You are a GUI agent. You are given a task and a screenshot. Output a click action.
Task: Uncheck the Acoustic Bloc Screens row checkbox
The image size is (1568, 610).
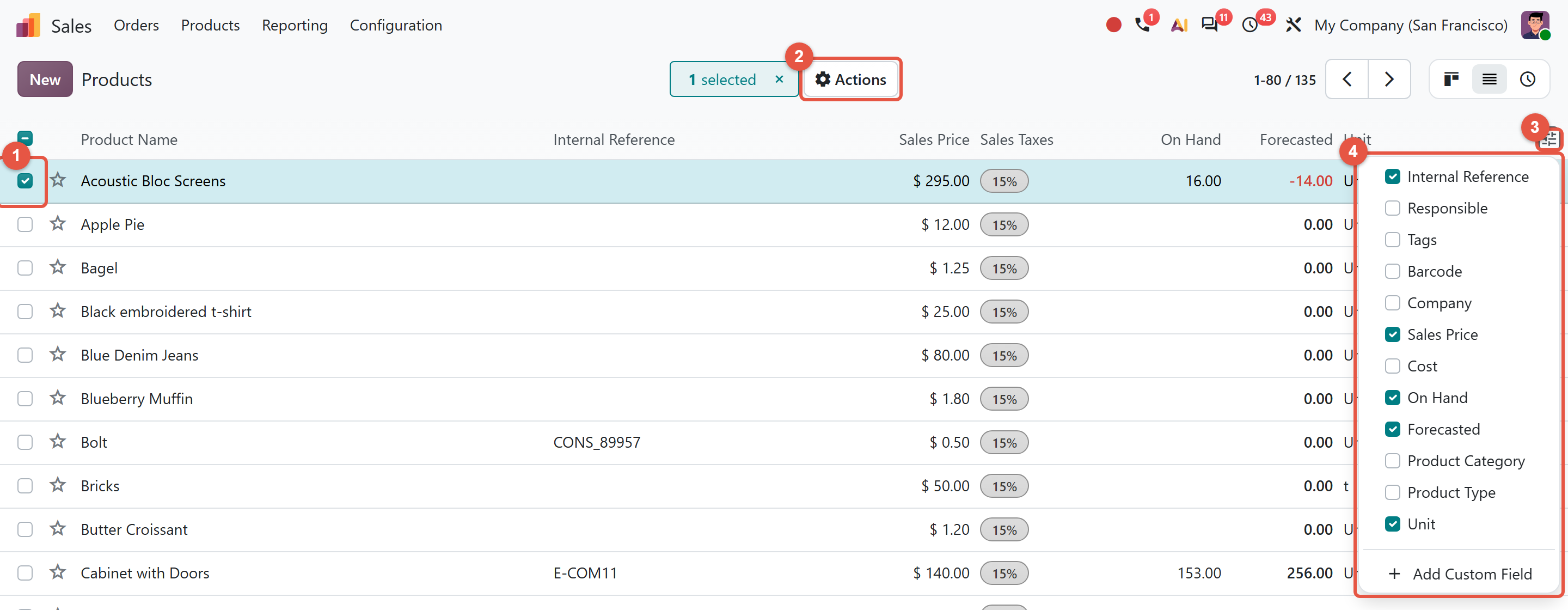coord(25,181)
